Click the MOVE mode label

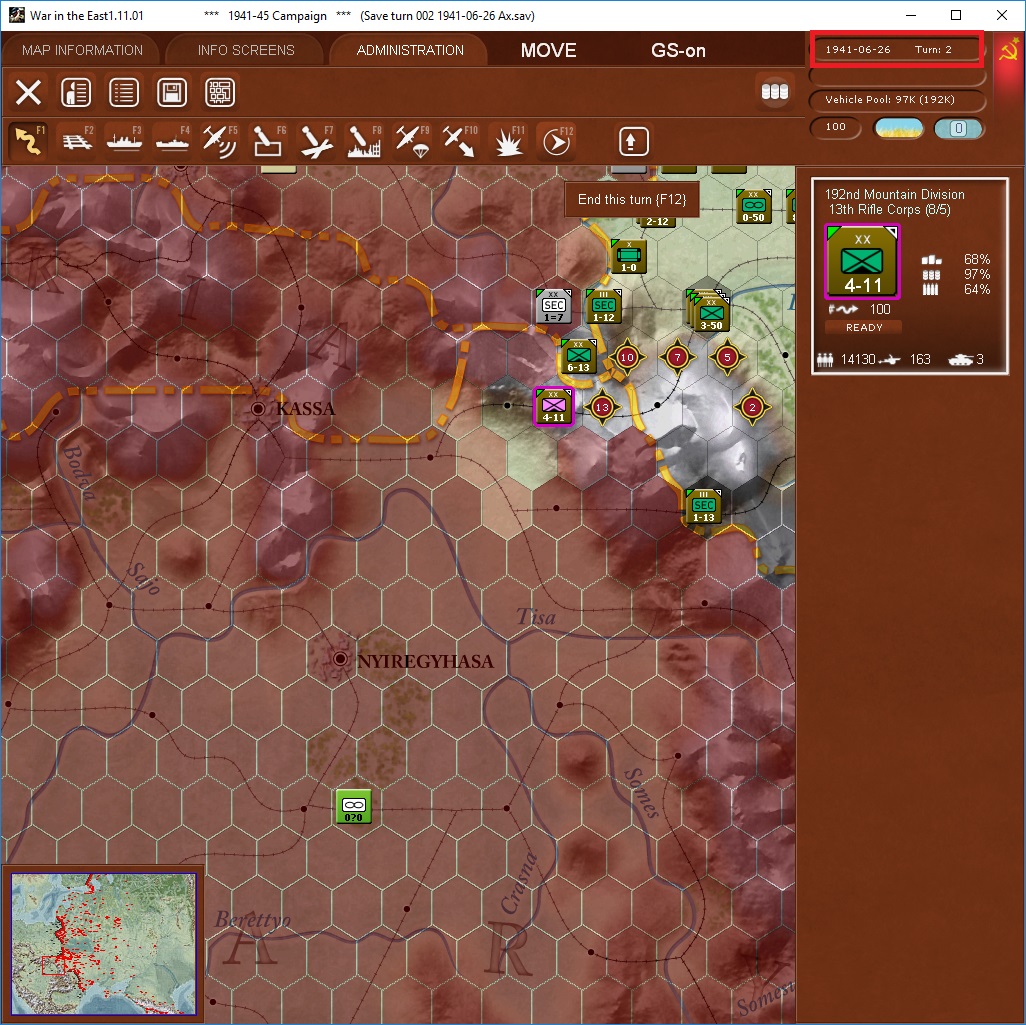[x=548, y=50]
